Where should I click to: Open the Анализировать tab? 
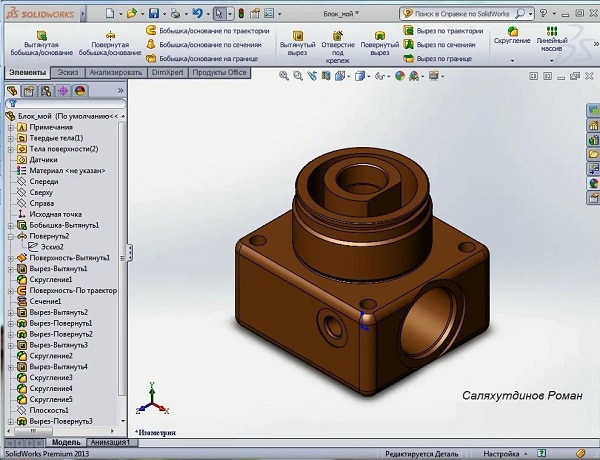(117, 73)
